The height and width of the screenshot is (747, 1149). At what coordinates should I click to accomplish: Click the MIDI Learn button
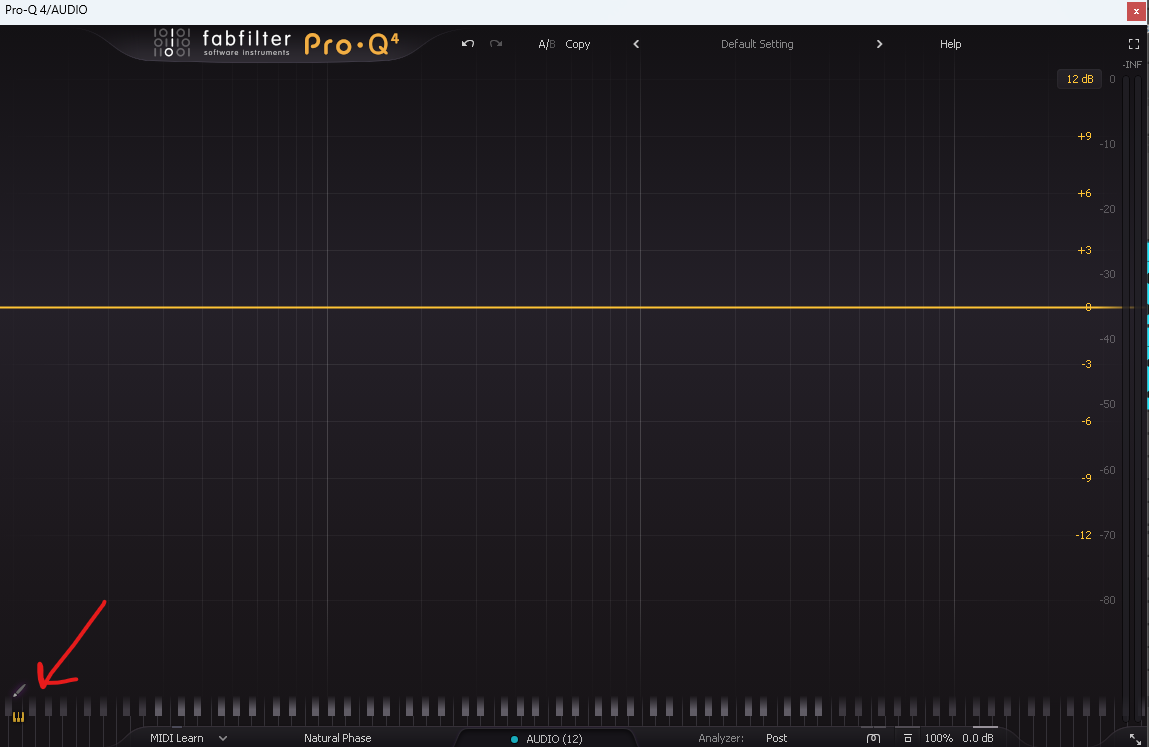(x=176, y=738)
